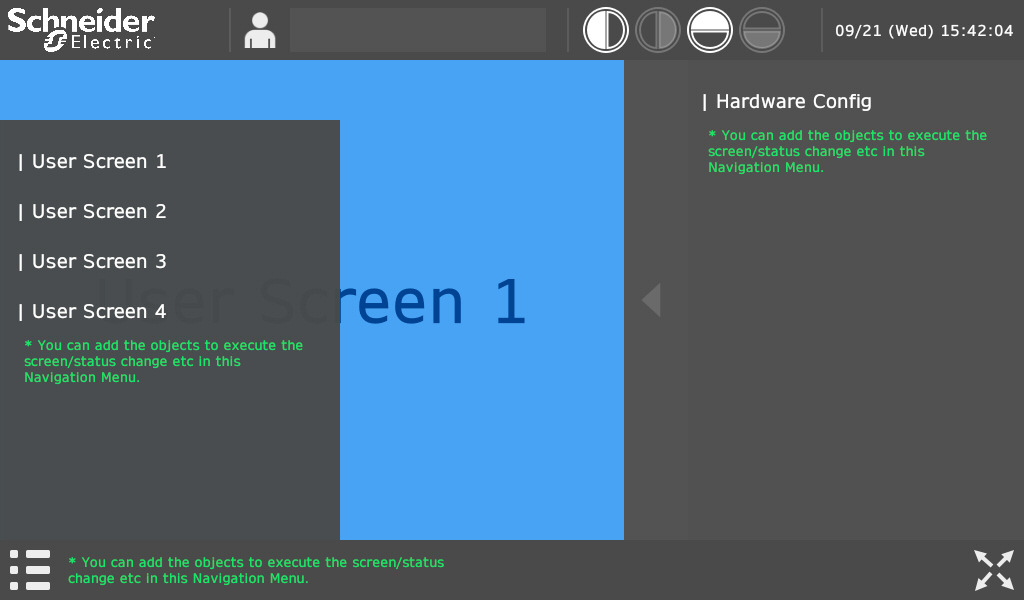Toggle the left-half filled circle icon
This screenshot has height=600, width=1024.
(605, 30)
